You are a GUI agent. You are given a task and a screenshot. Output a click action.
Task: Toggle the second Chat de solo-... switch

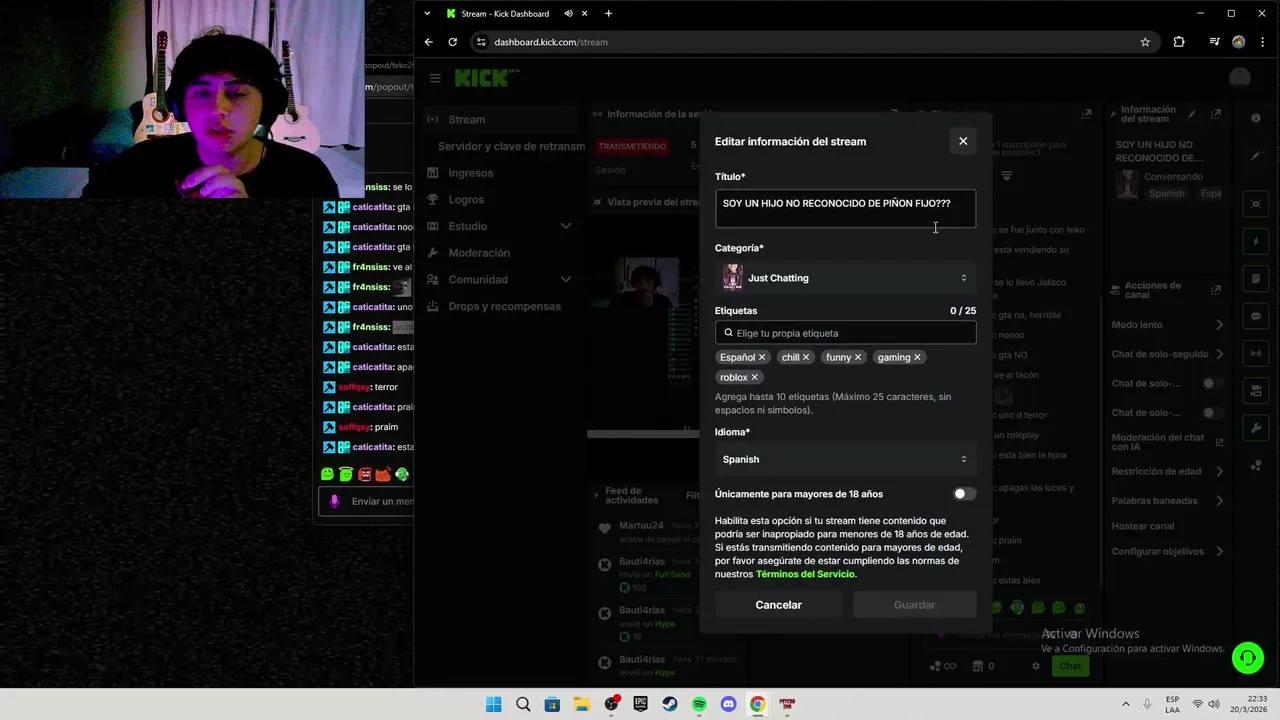click(1213, 413)
